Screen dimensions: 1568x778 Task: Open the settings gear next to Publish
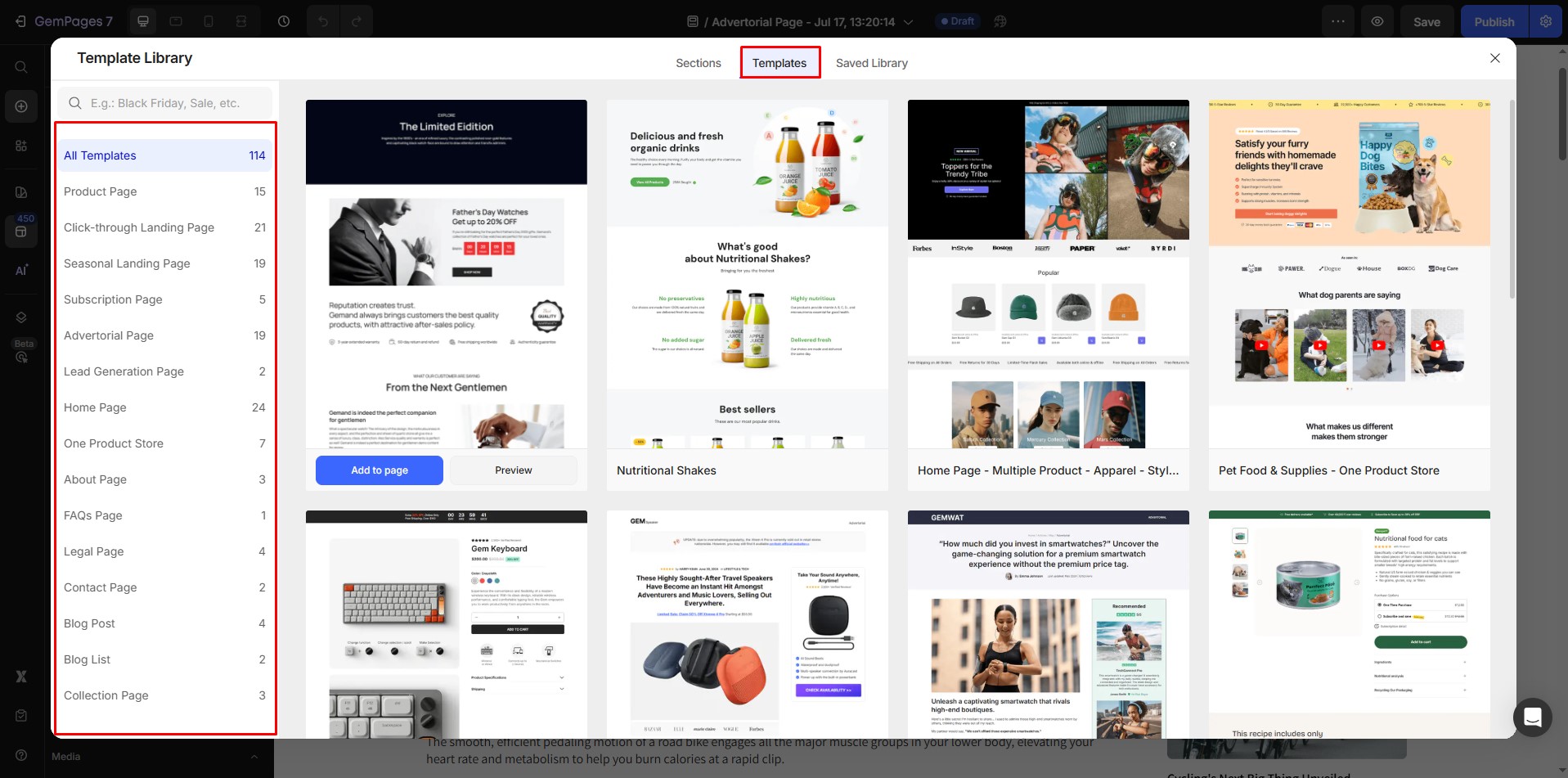click(1545, 21)
